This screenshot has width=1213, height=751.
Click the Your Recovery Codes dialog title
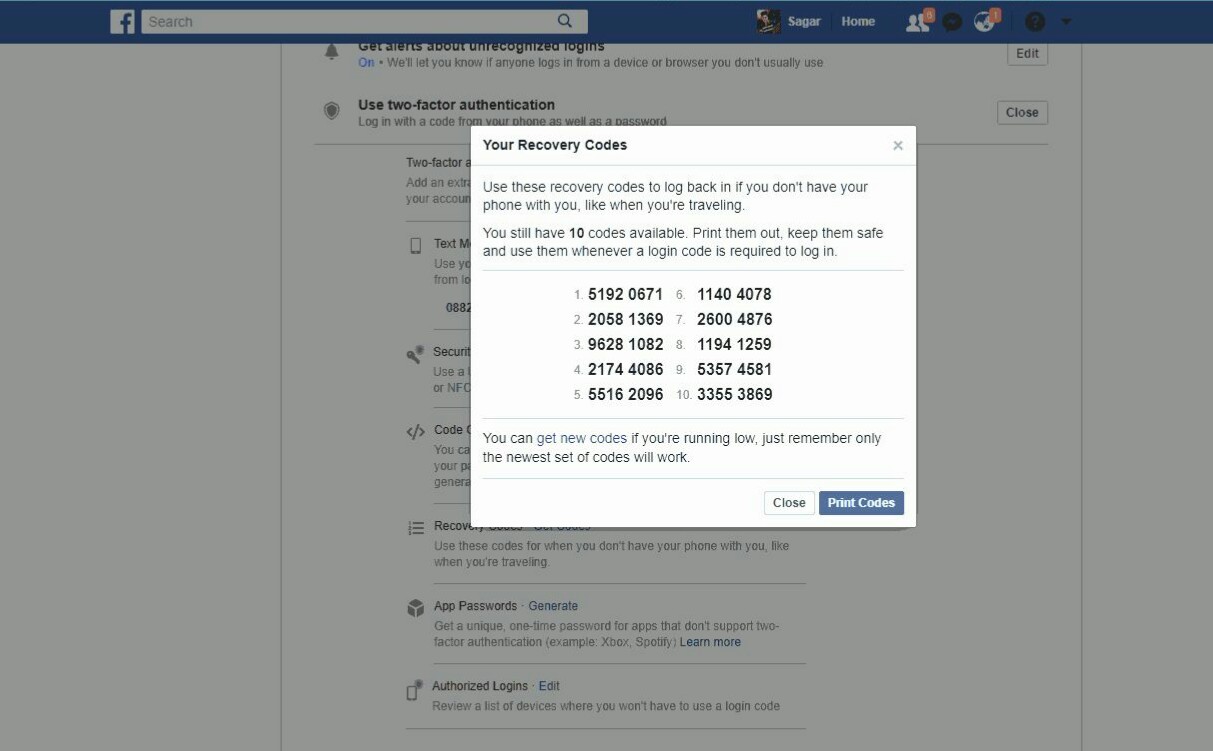tap(555, 145)
